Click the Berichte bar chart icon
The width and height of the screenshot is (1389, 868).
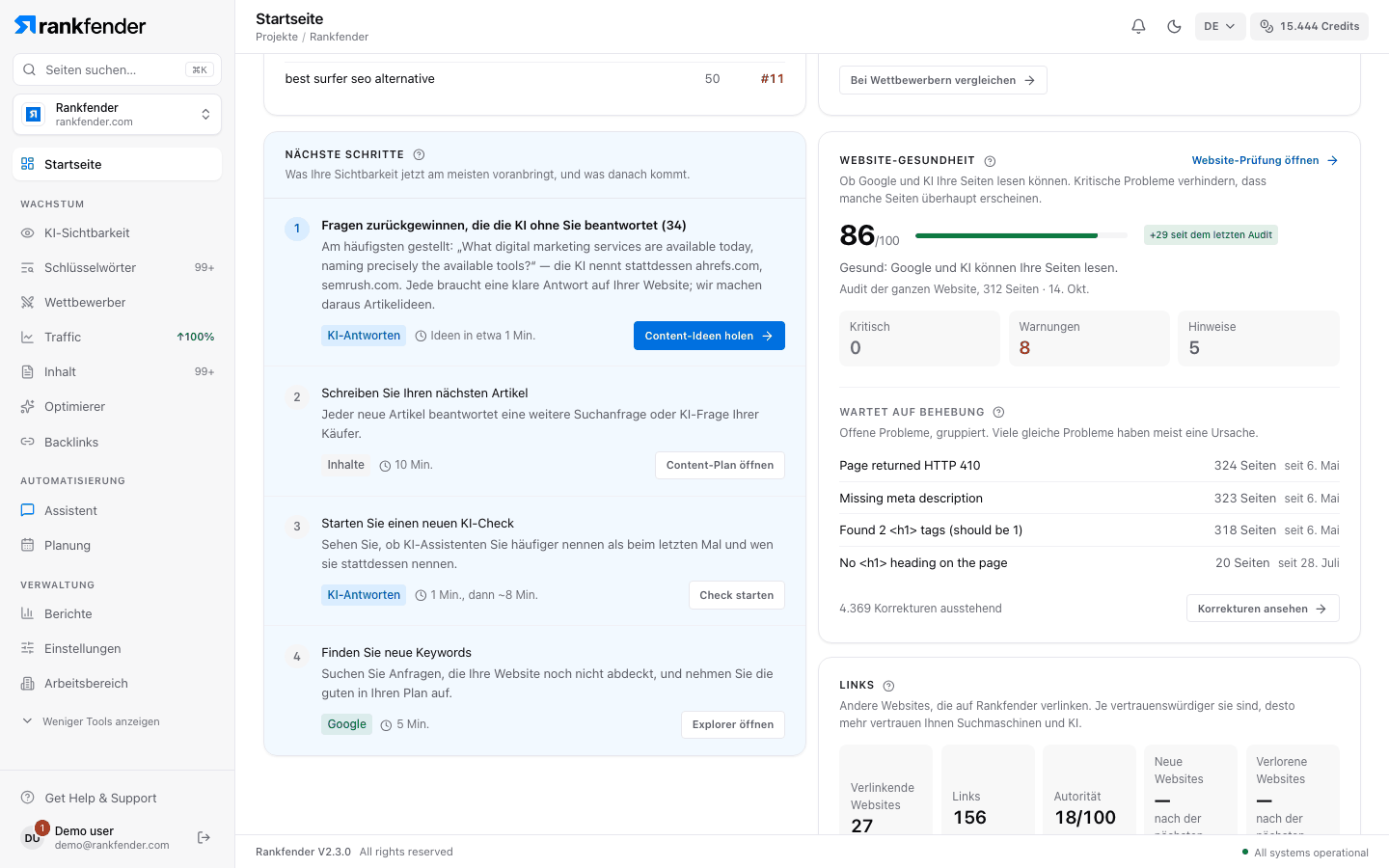click(x=27, y=613)
